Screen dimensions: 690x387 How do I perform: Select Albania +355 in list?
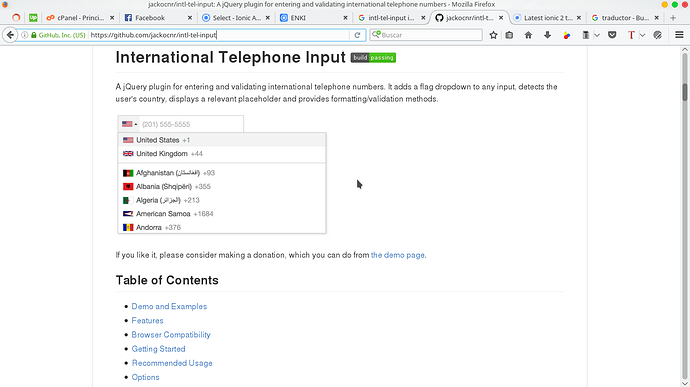point(222,187)
